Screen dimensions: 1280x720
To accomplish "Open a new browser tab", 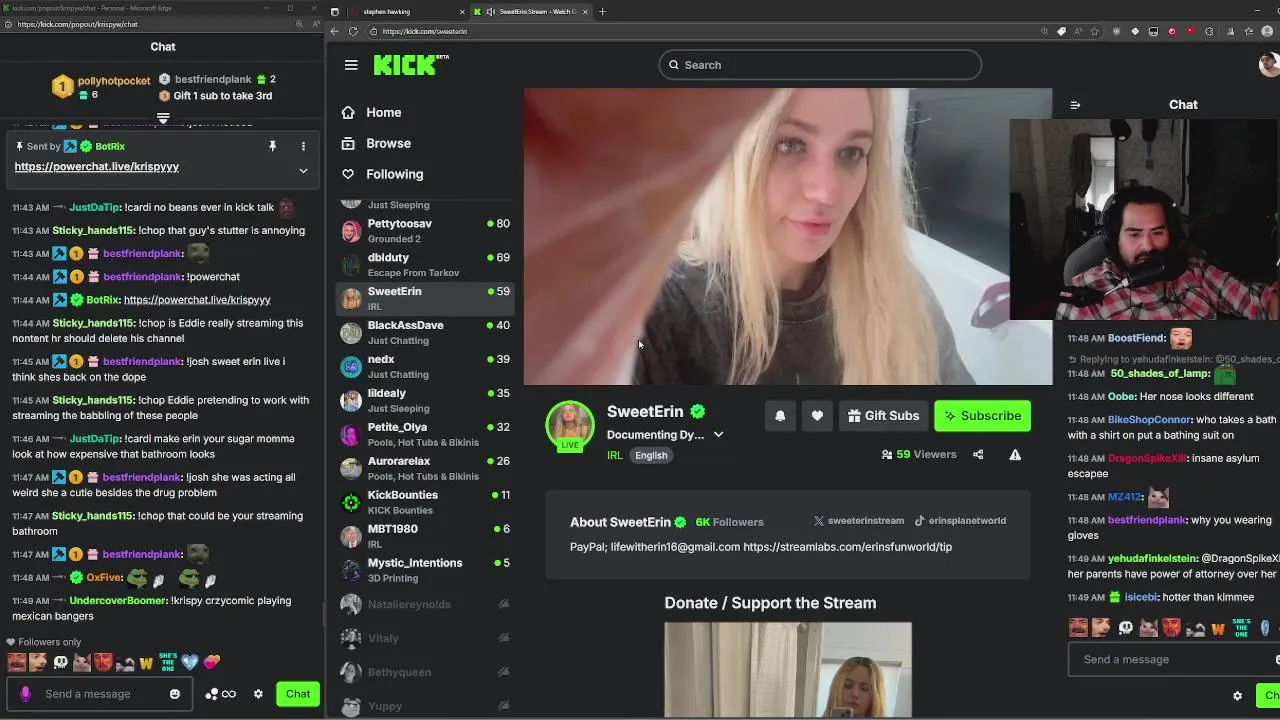I will pyautogui.click(x=602, y=12).
